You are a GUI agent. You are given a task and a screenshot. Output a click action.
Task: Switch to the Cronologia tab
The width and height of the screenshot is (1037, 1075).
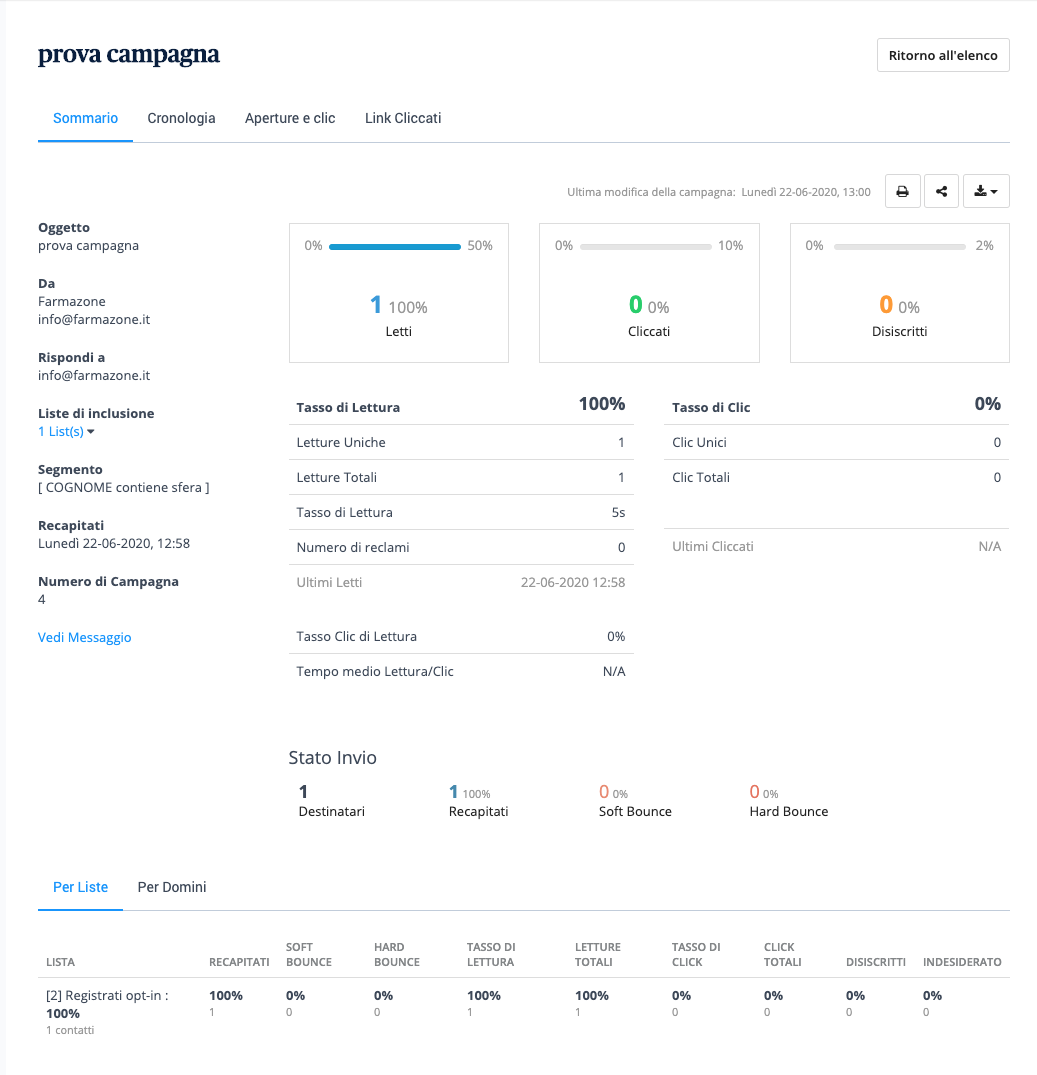coord(181,118)
